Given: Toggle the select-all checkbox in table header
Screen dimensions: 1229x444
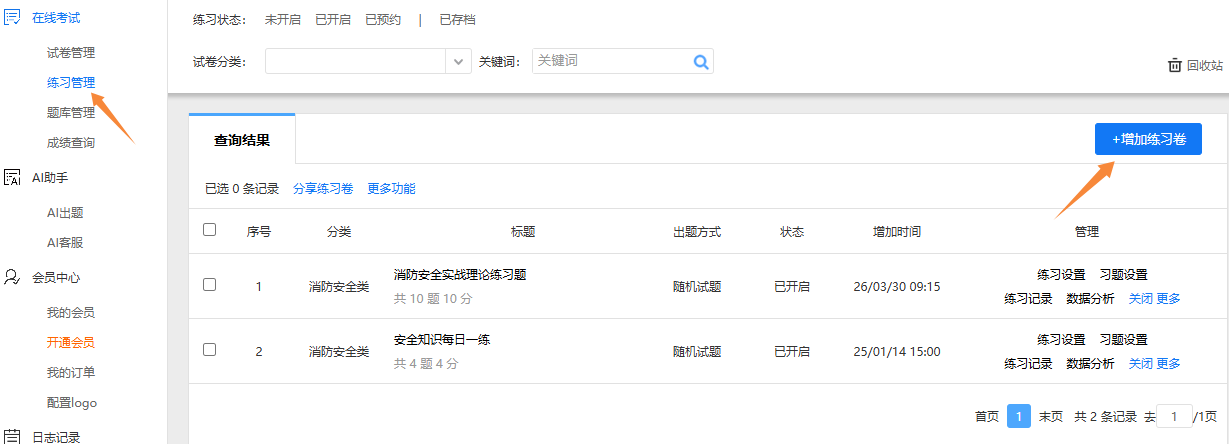Looking at the screenshot, I should (x=210, y=230).
